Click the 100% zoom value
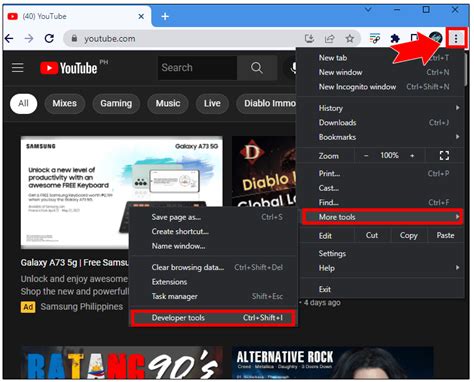This screenshot has width=474, height=382. (389, 155)
